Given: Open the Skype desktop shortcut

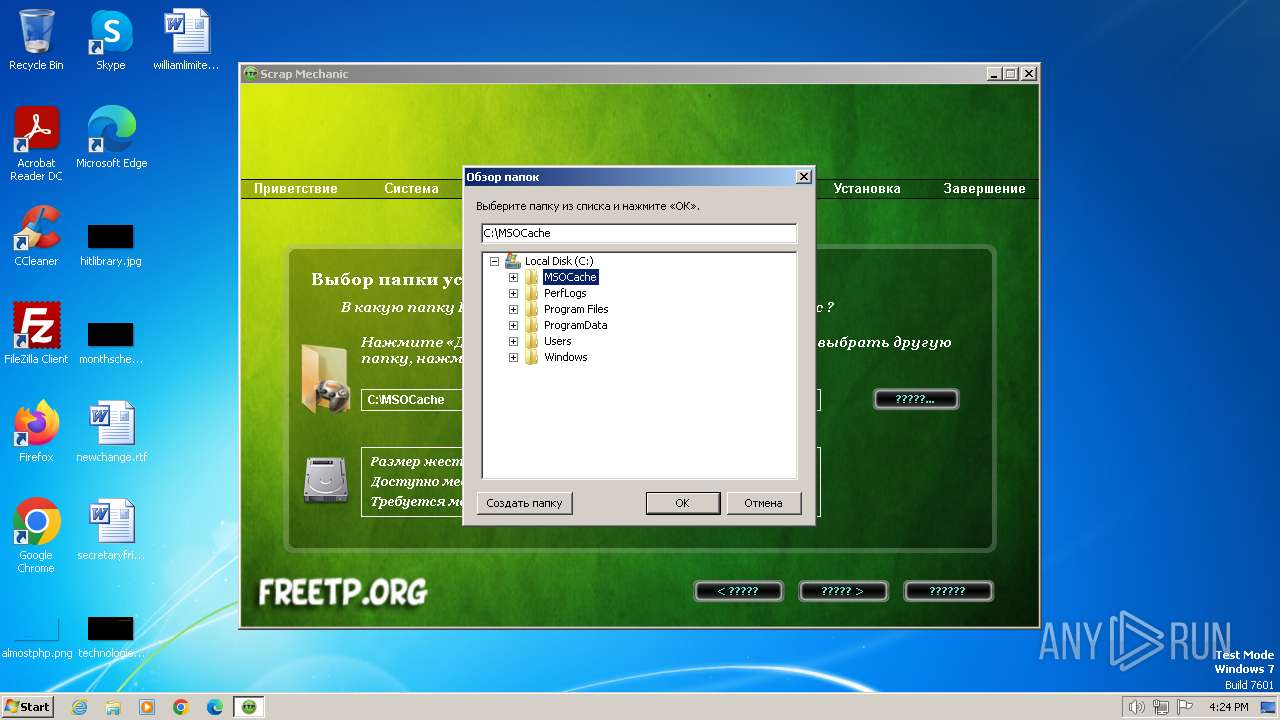Looking at the screenshot, I should click(x=110, y=40).
